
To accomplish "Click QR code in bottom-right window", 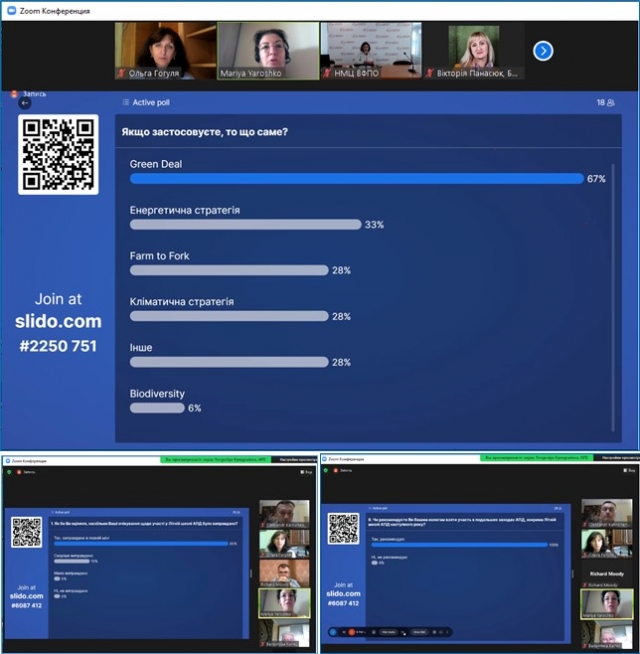I will pos(343,529).
